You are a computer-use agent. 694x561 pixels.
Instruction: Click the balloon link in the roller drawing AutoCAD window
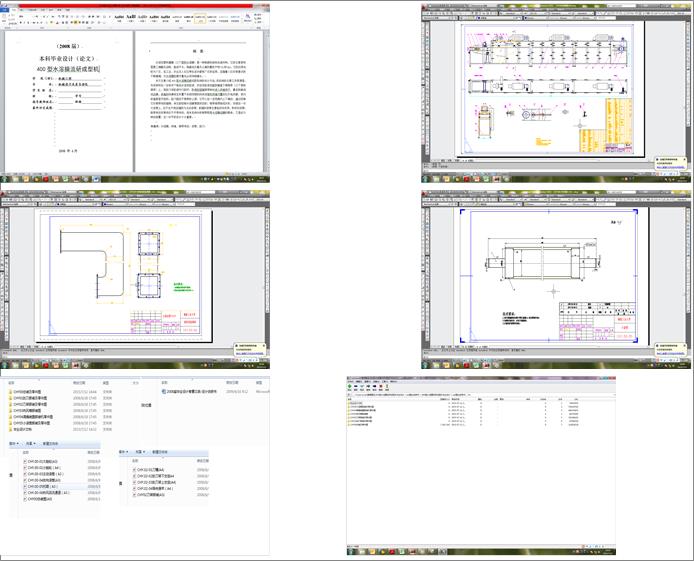(x=671, y=353)
